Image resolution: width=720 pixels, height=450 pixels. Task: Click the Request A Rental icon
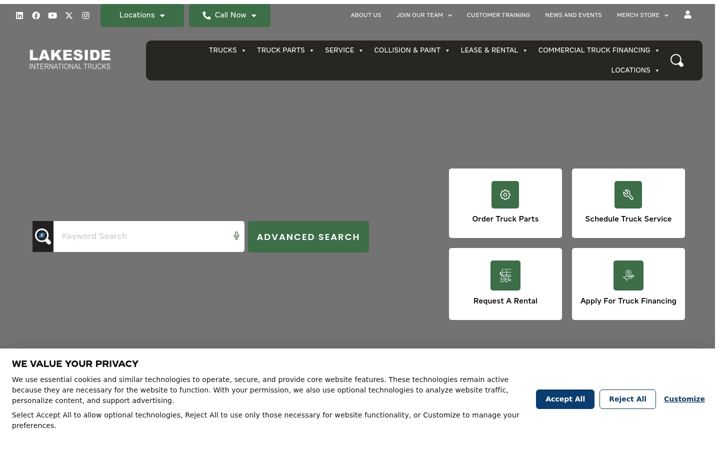pyautogui.click(x=505, y=276)
